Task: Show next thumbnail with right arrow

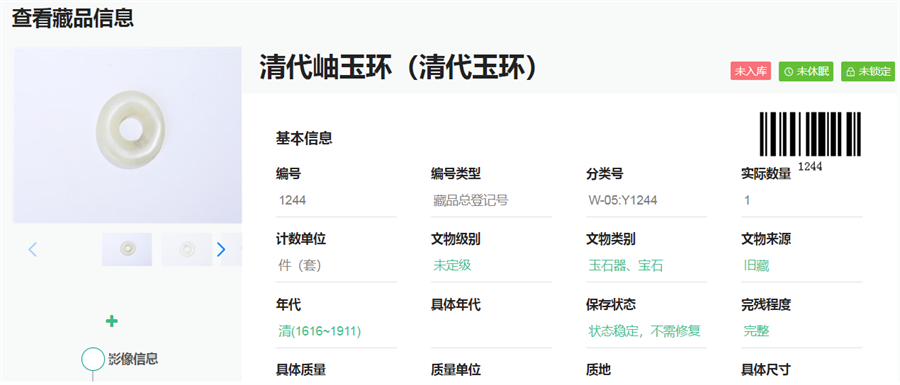Action: tap(221, 250)
